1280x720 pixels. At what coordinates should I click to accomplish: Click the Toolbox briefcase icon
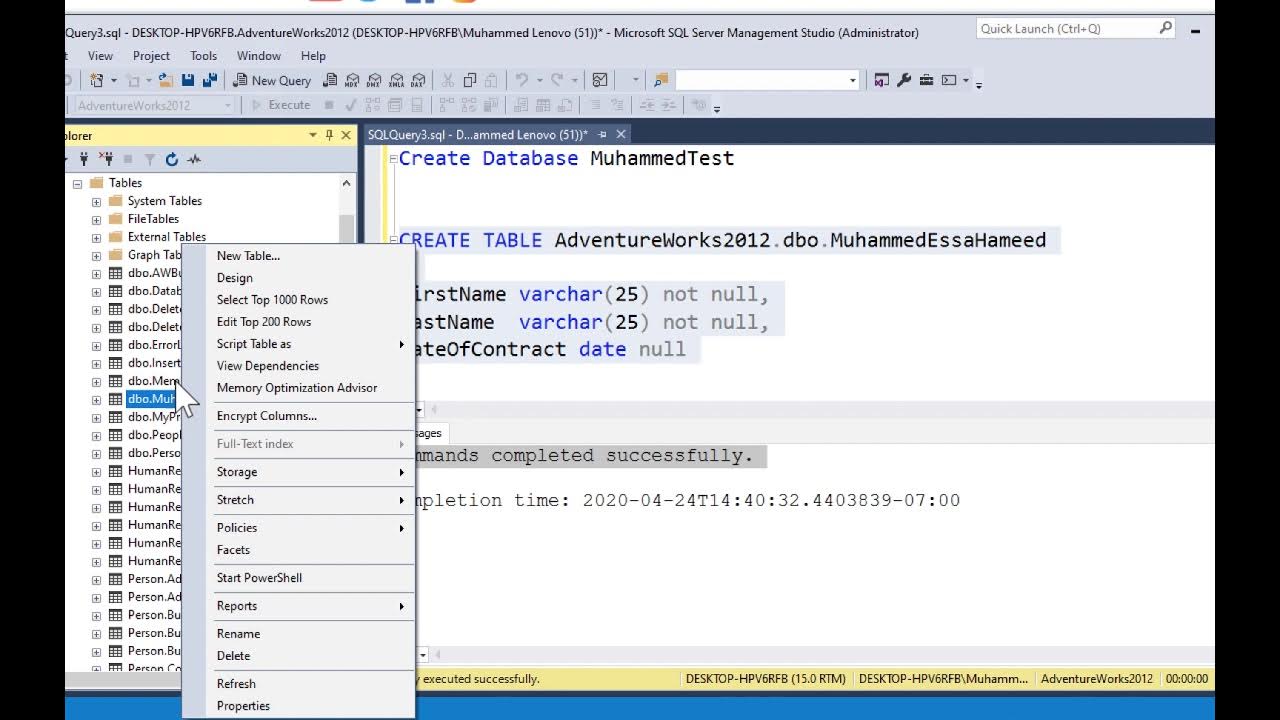click(926, 80)
